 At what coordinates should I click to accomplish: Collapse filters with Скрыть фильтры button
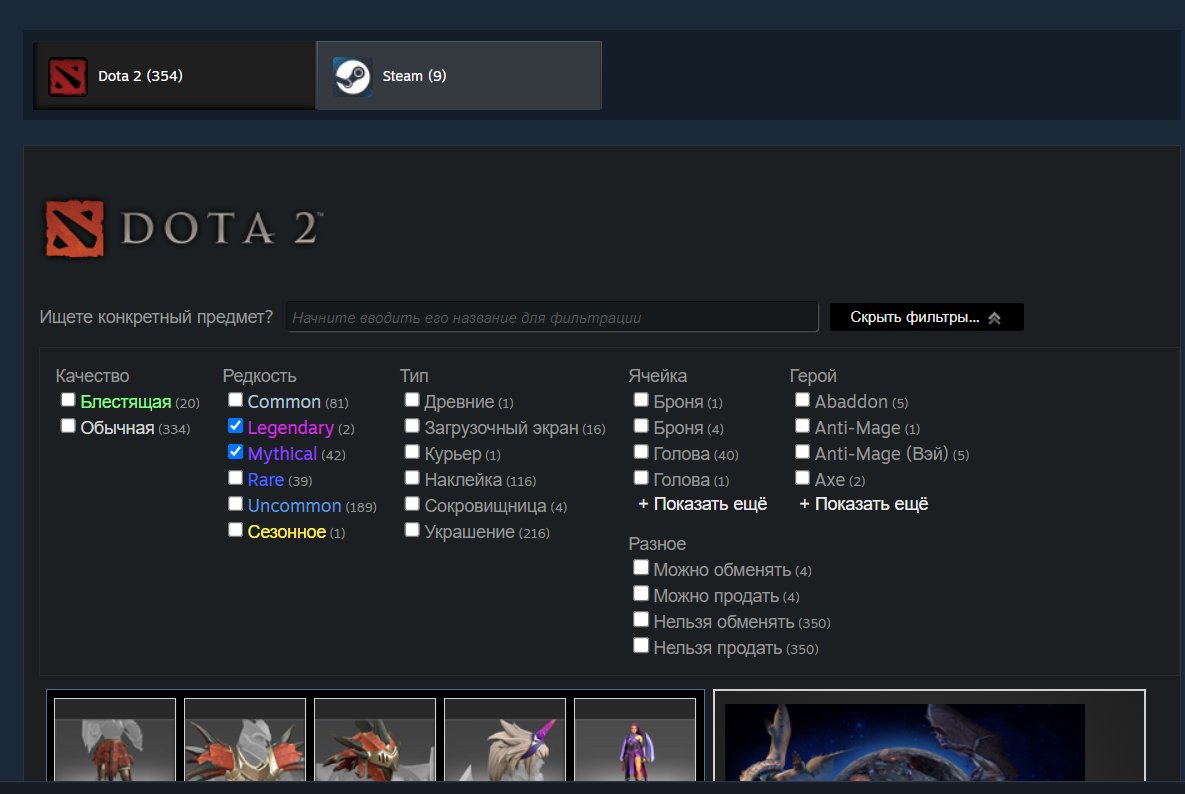pos(926,317)
